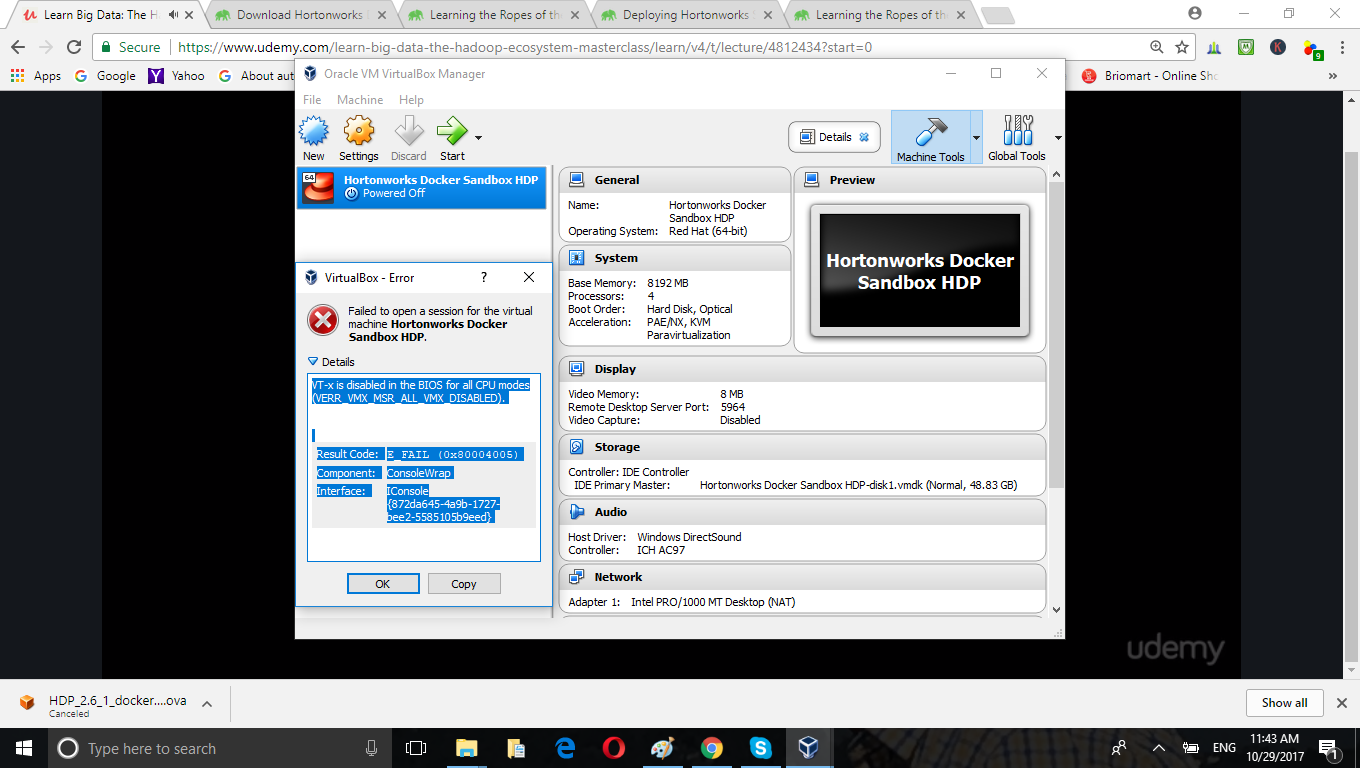Click the Type here to search box
The image size is (1360, 768).
(x=220, y=748)
